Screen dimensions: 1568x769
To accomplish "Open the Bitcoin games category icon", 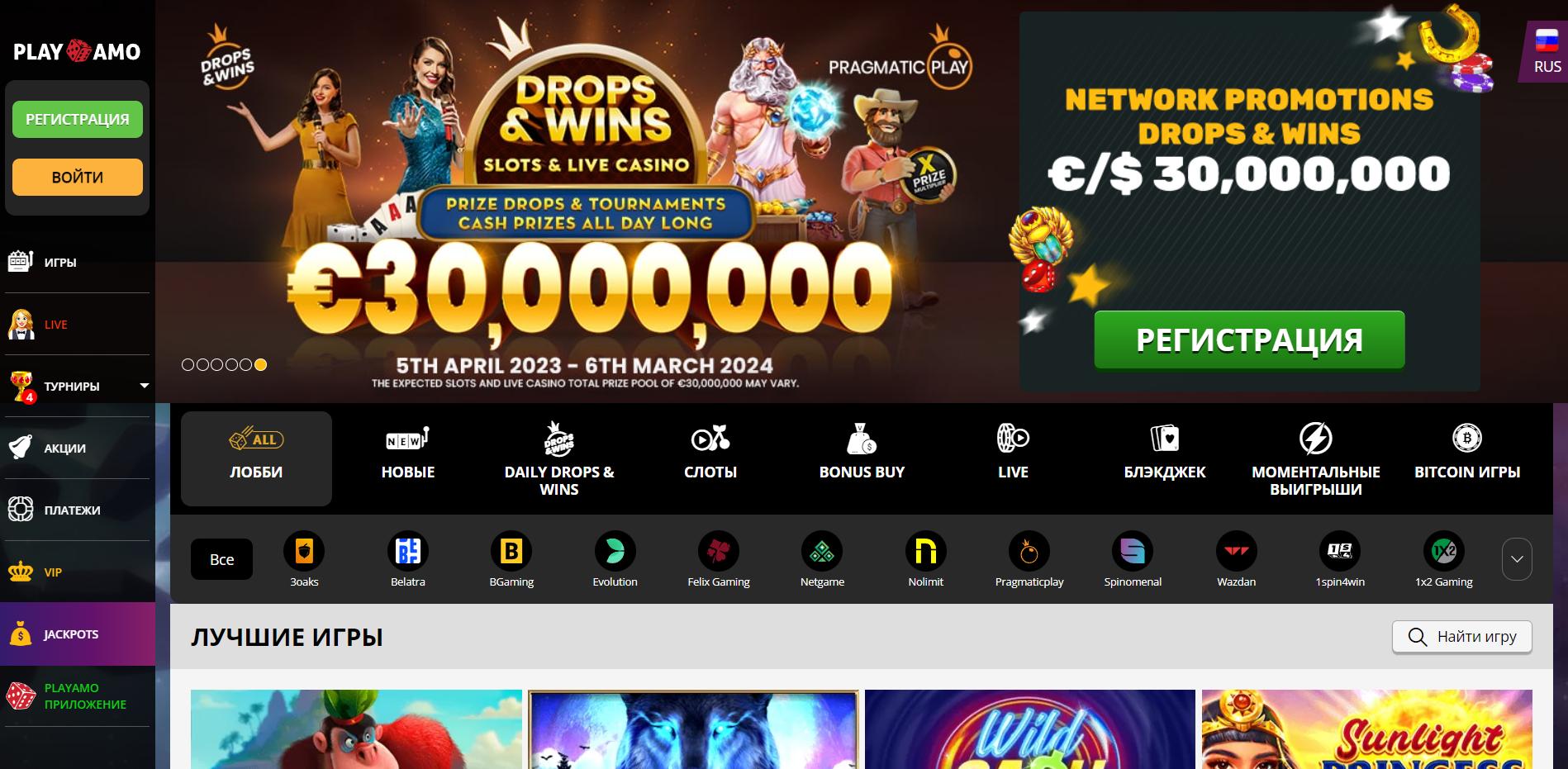I will 1467,438.
